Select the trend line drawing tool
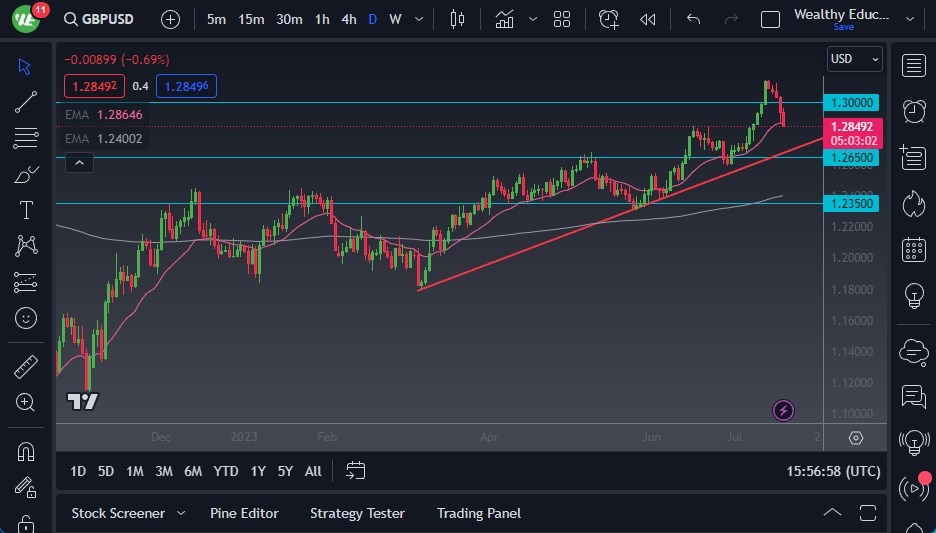 point(26,101)
